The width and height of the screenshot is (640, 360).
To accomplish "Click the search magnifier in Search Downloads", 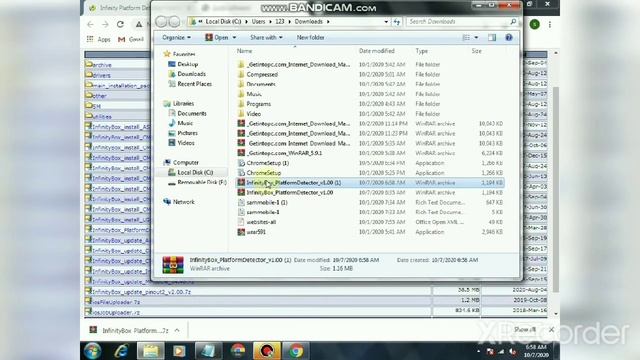I will tap(513, 22).
